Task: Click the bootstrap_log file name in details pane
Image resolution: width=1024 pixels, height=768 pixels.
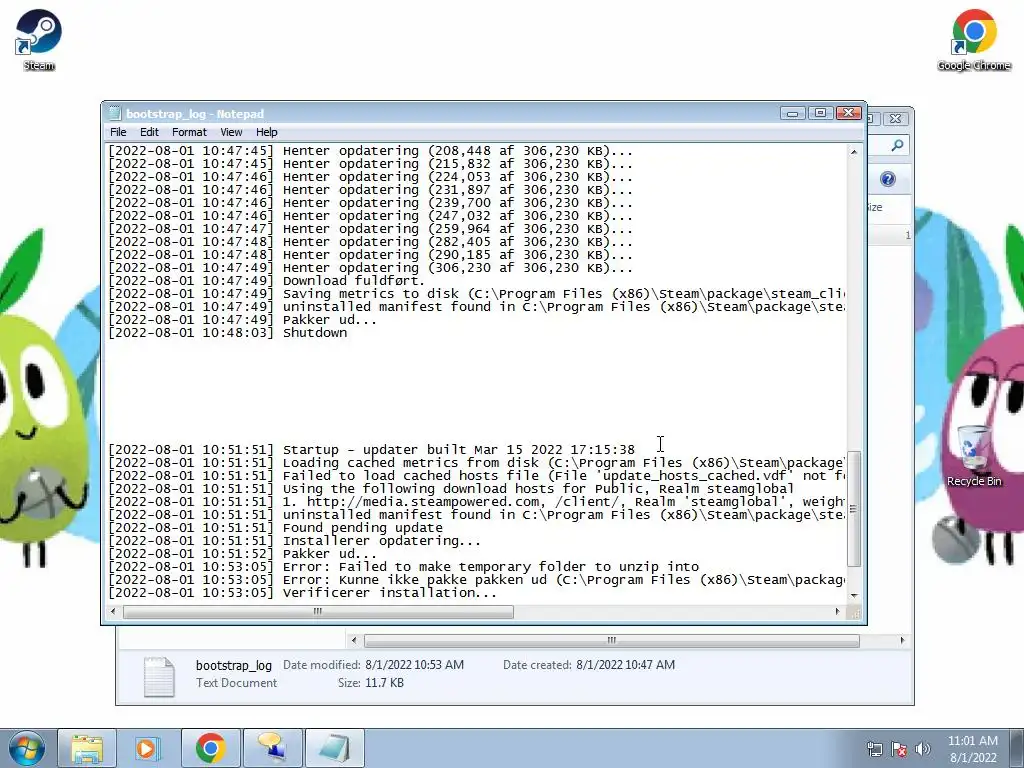Action: point(234,665)
